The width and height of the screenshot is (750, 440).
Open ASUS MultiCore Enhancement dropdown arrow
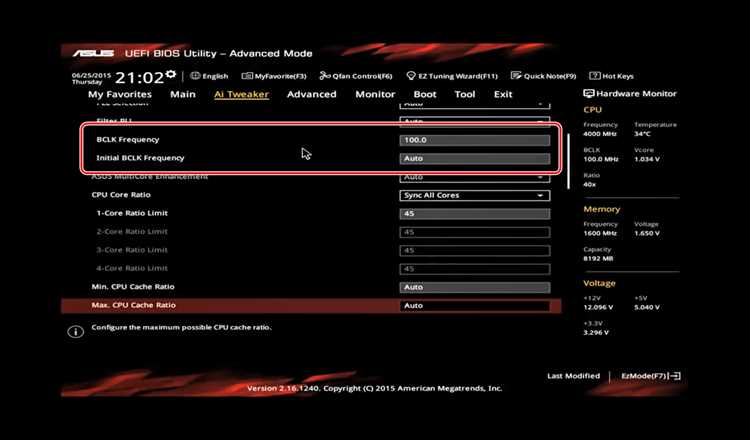click(540, 177)
